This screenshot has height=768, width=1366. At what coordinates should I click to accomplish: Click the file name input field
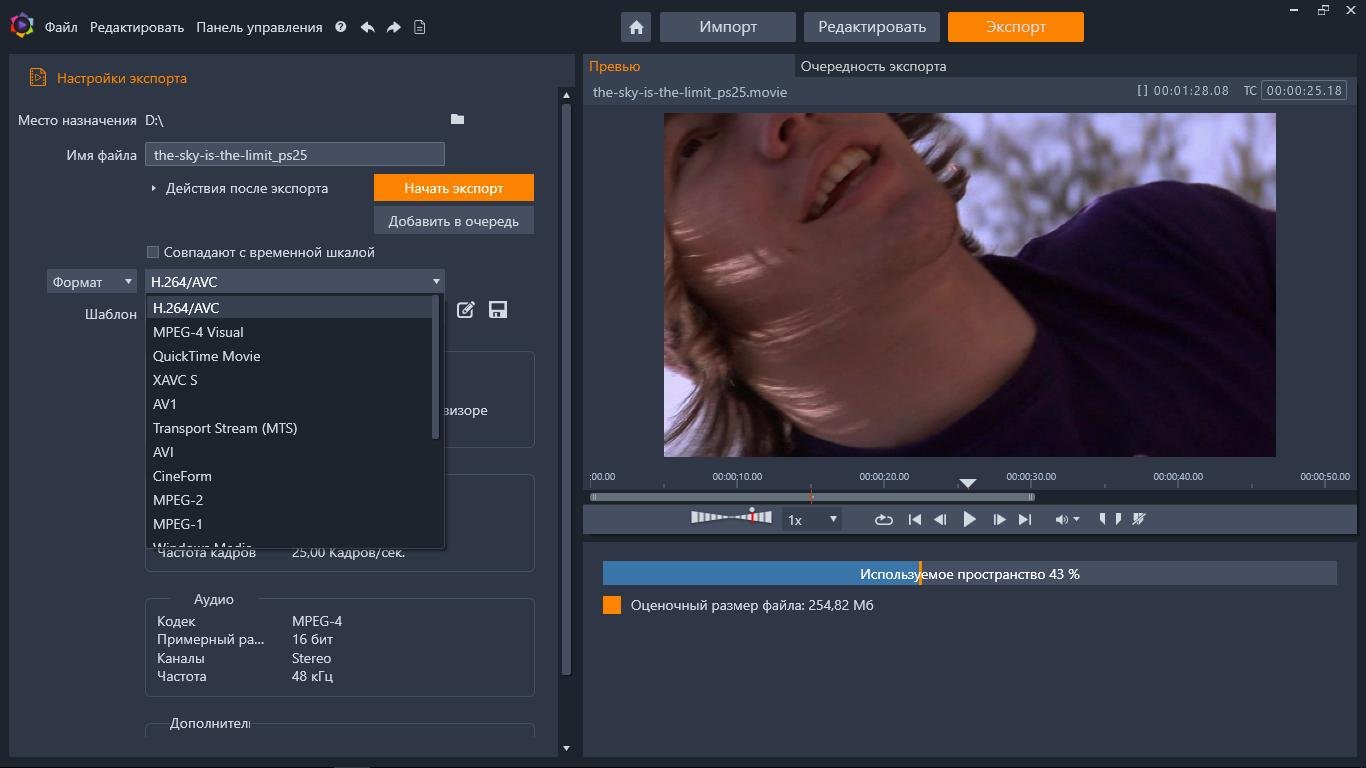pos(294,155)
